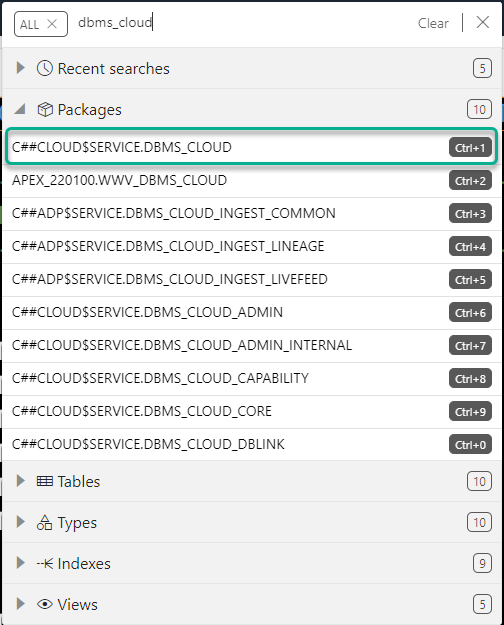The width and height of the screenshot is (504, 625).
Task: Click the Recent searches clock icon
Action: pyautogui.click(x=45, y=68)
